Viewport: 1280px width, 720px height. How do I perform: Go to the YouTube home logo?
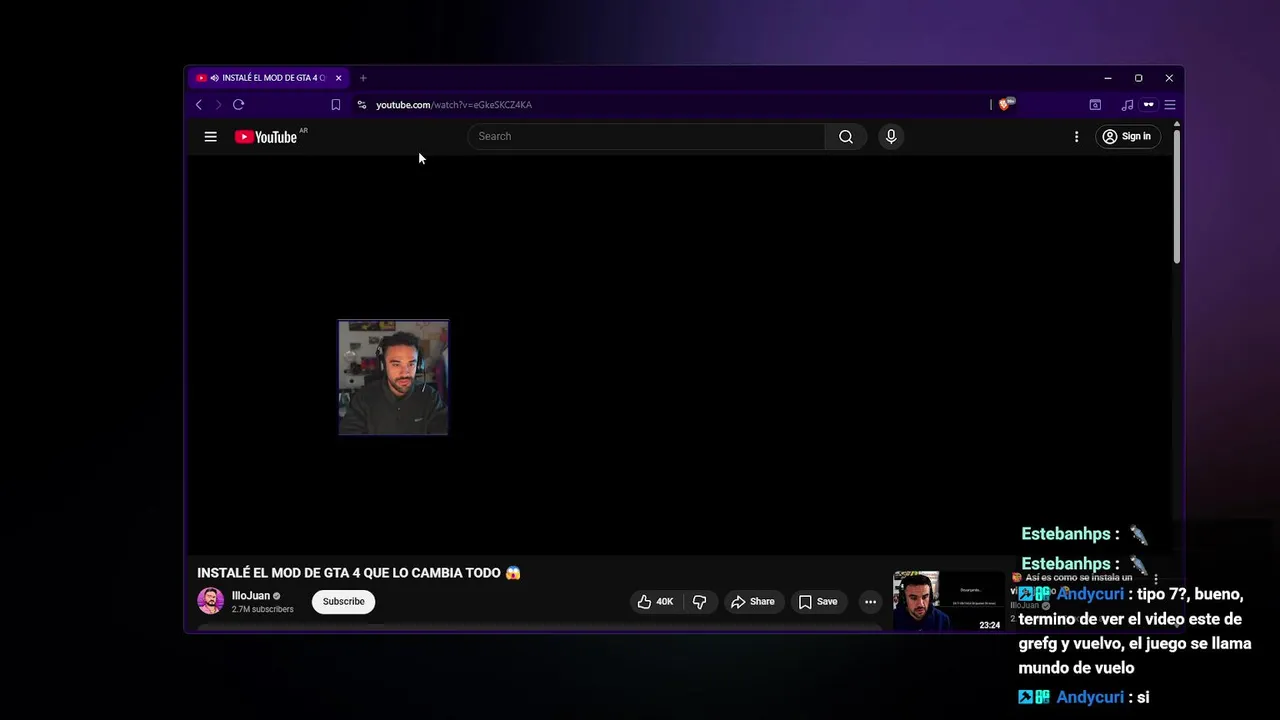tap(266, 137)
